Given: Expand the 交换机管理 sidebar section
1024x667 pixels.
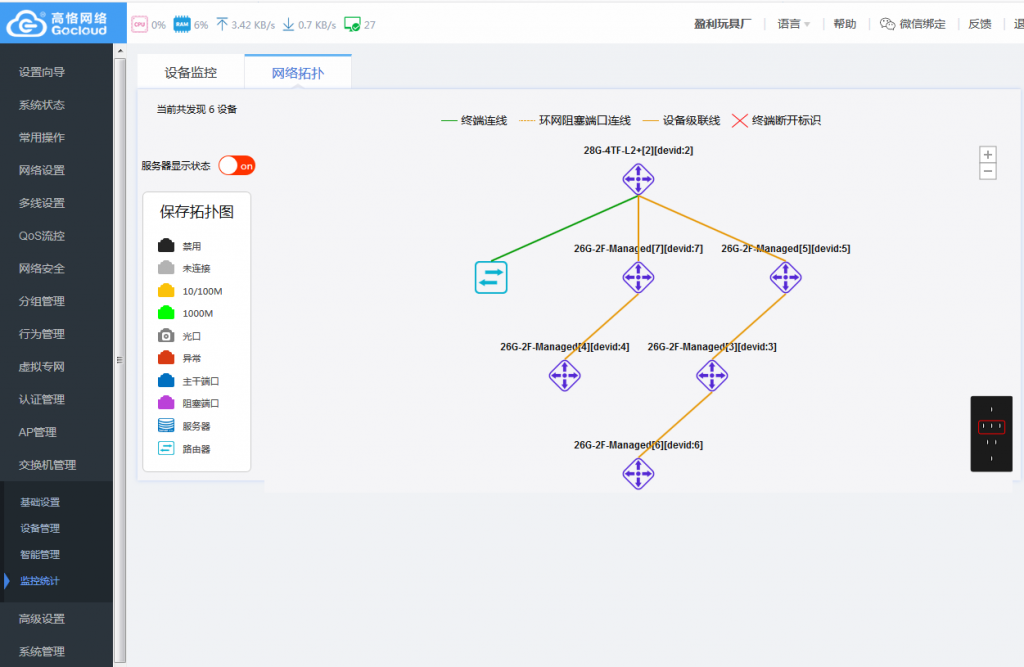Looking at the screenshot, I should (x=47, y=465).
